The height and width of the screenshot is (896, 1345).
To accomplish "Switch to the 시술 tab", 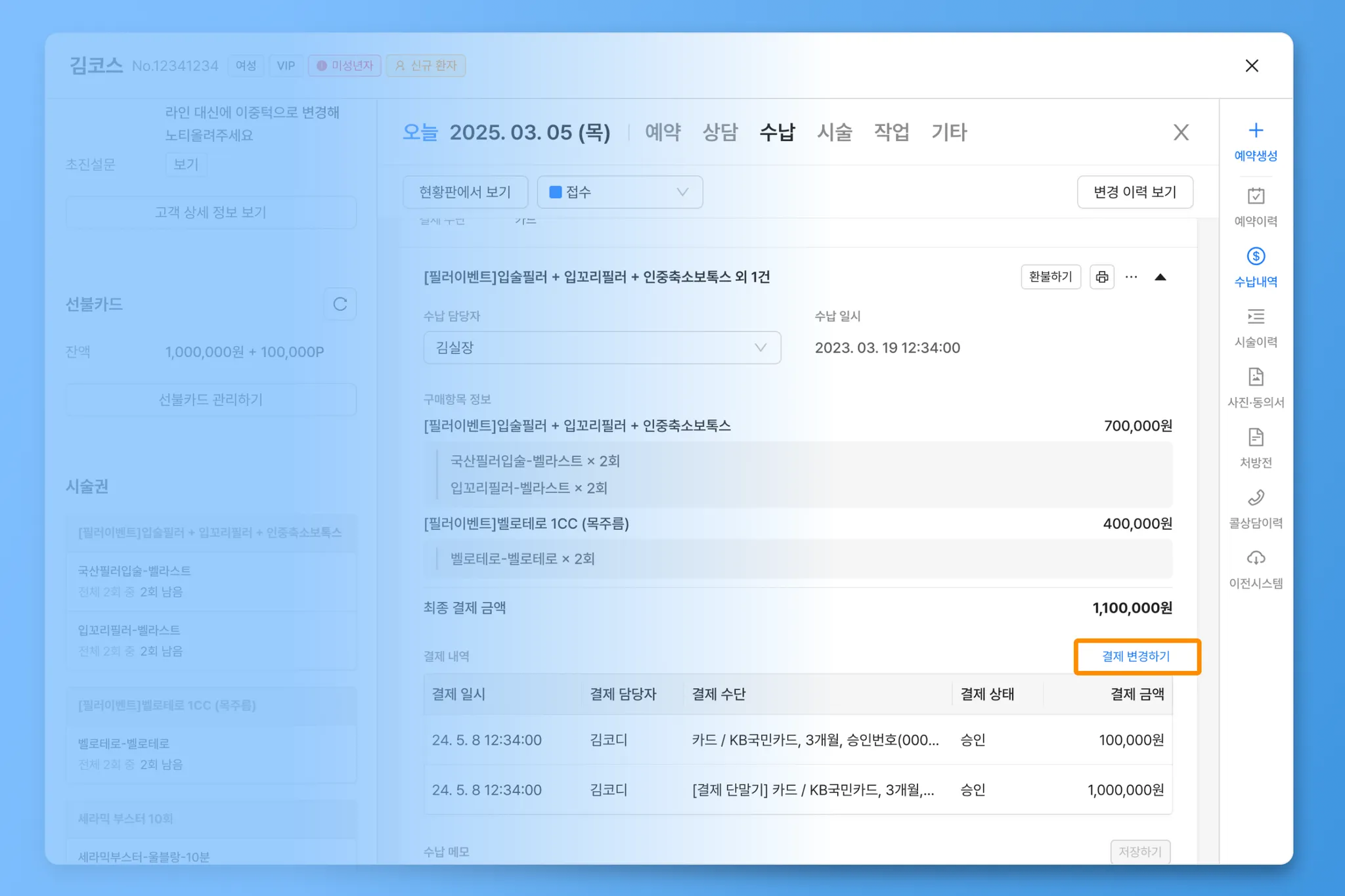I will [834, 133].
